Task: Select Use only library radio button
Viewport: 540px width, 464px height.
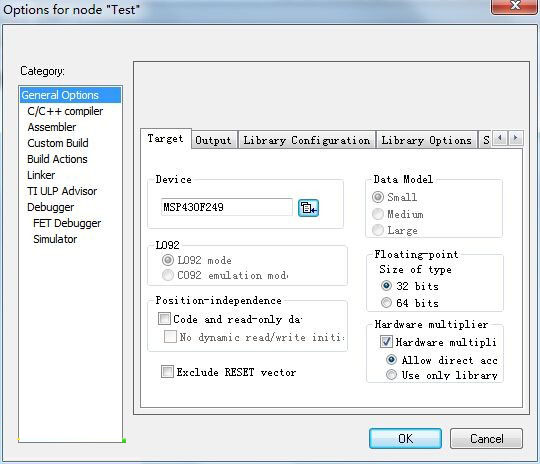Action: tap(391, 374)
